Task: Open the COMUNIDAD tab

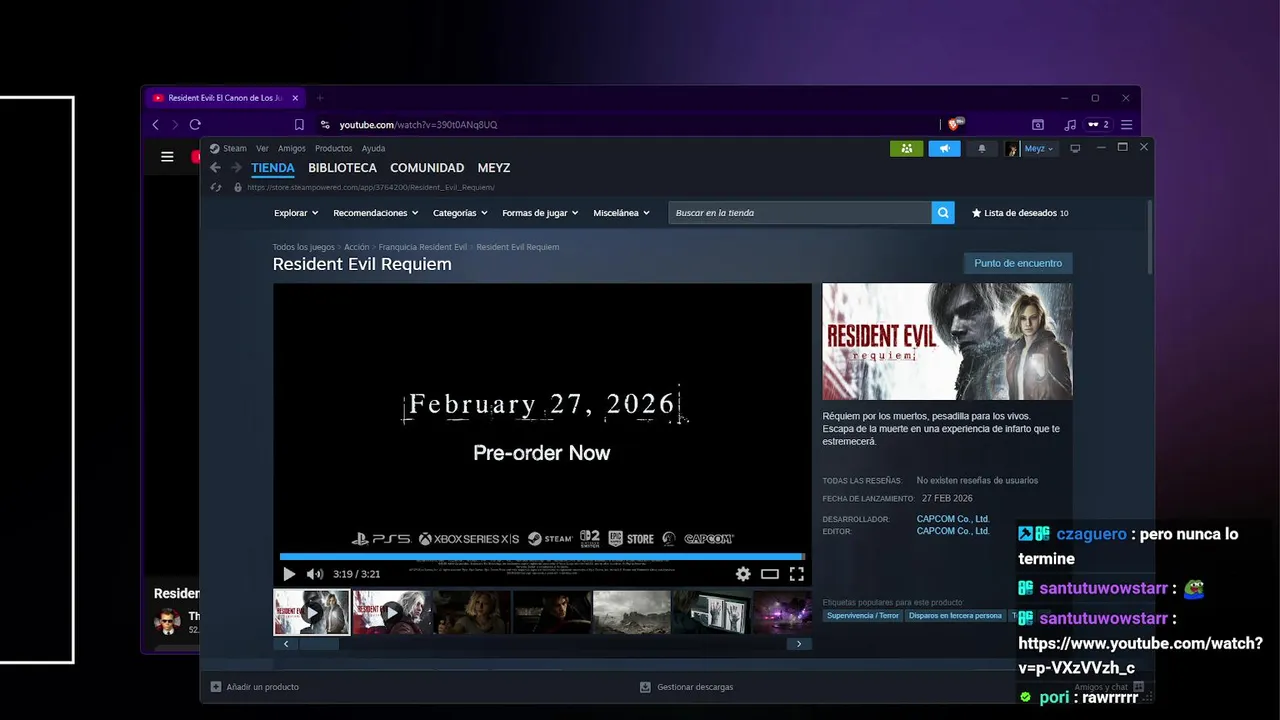Action: pyautogui.click(x=427, y=168)
